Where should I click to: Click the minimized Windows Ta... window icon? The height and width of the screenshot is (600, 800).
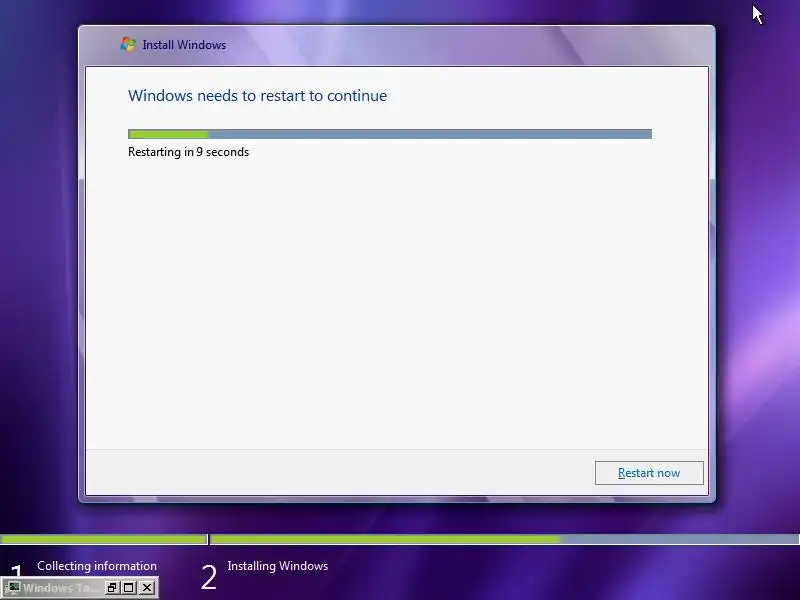click(14, 588)
